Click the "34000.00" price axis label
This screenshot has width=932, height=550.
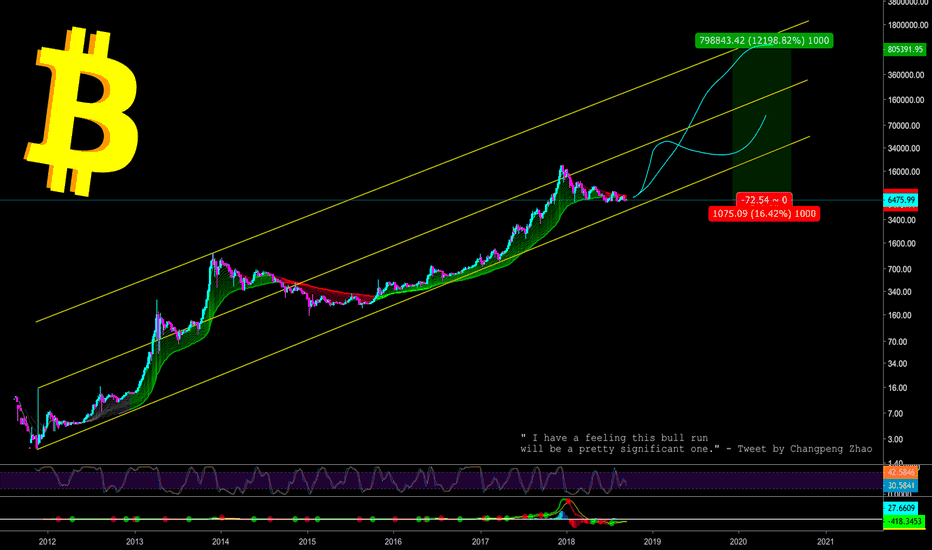(x=905, y=148)
